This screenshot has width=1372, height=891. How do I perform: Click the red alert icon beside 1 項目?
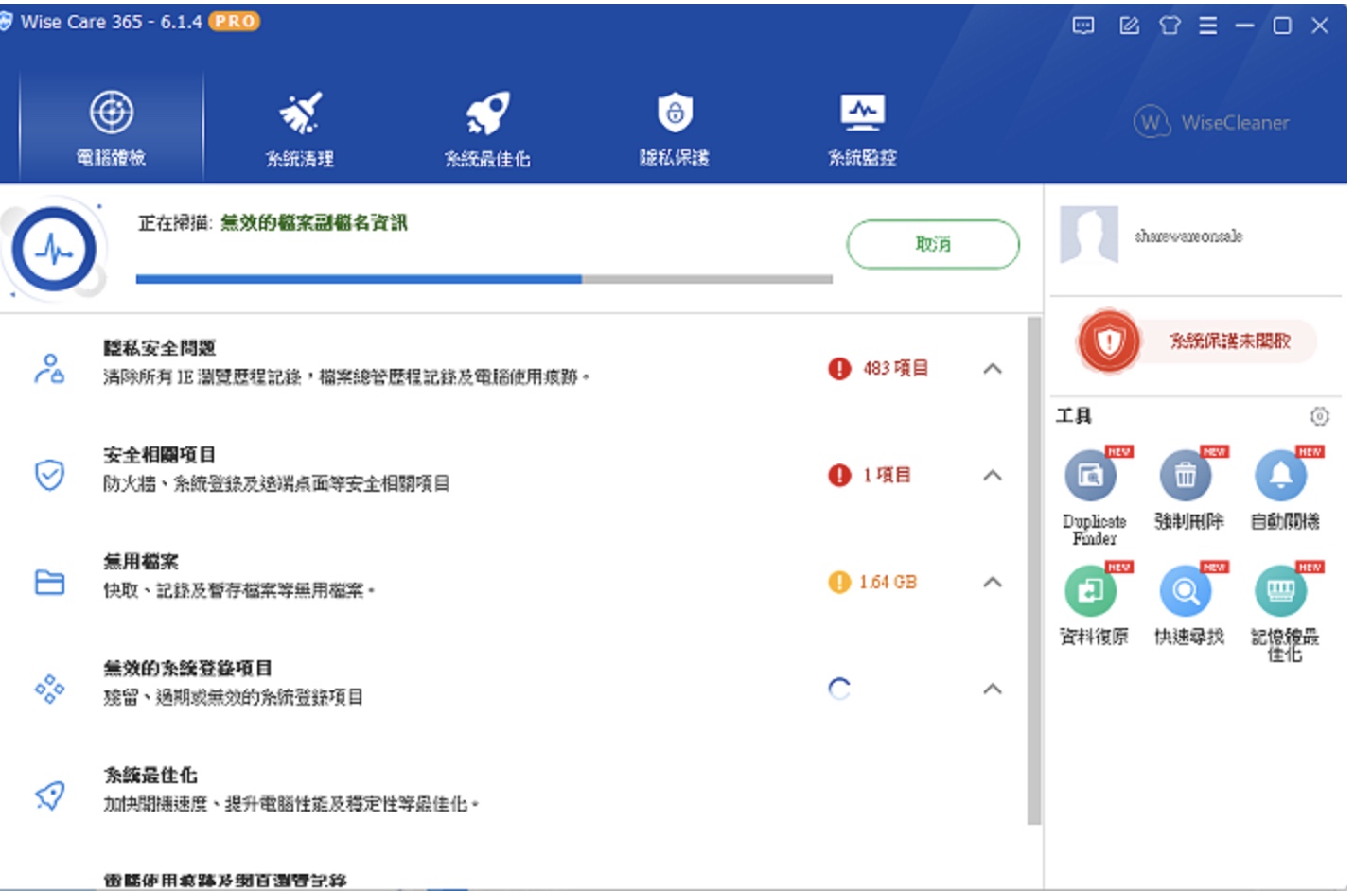(x=839, y=475)
